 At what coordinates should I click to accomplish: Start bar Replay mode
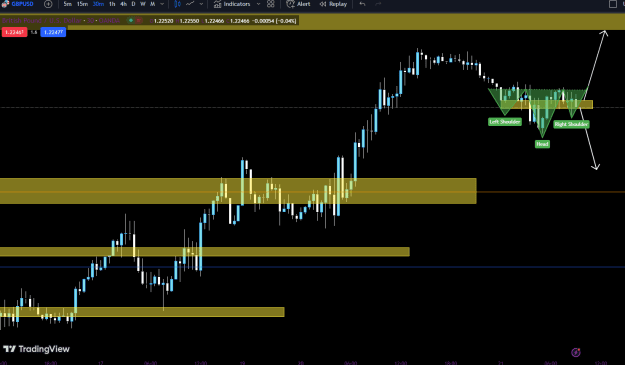click(x=333, y=4)
